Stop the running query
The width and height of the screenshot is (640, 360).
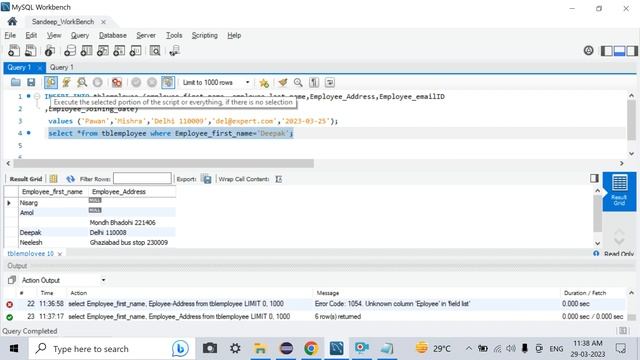pyautogui.click(x=98, y=82)
